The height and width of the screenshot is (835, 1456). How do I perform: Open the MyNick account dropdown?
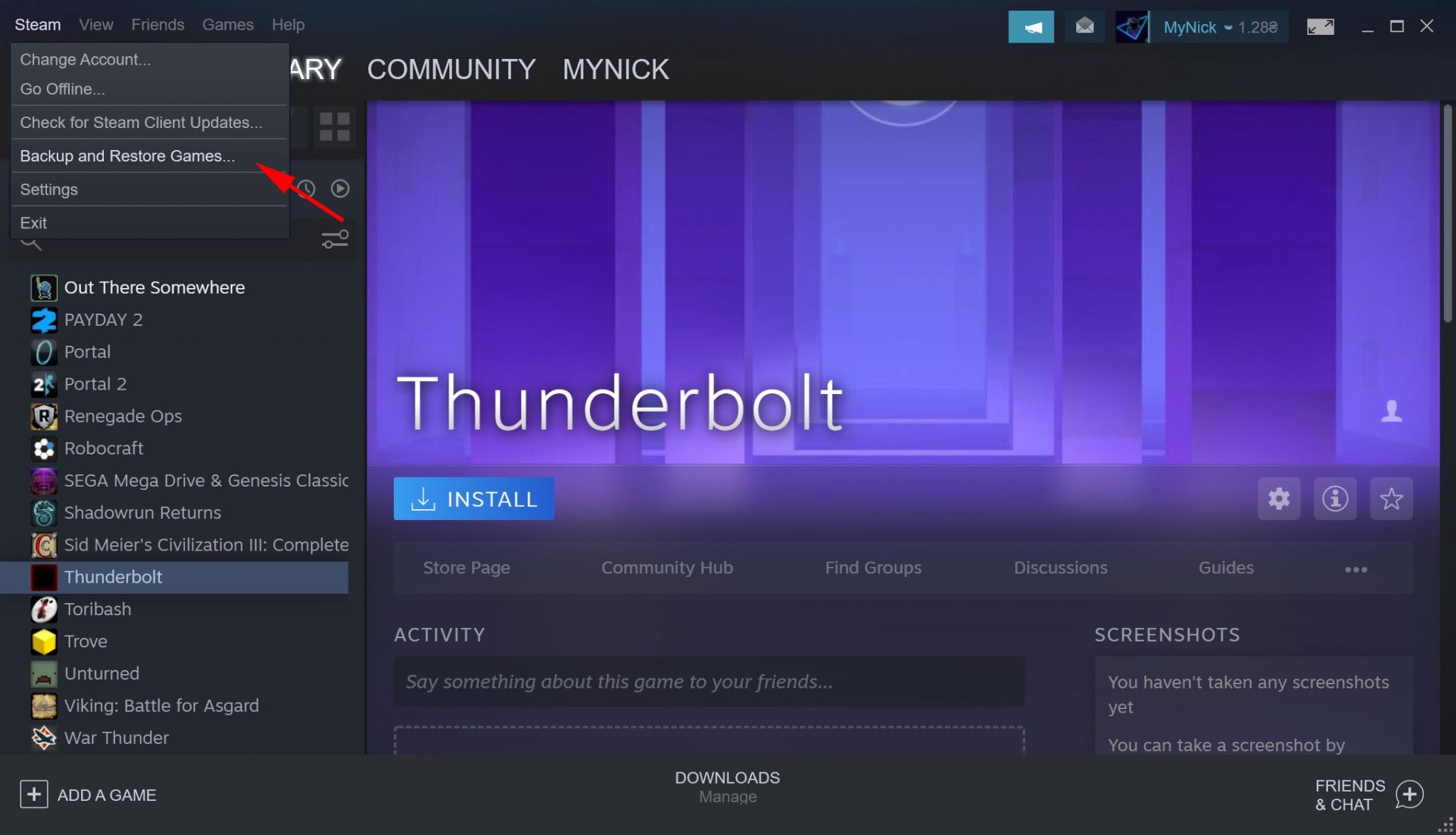(1201, 26)
